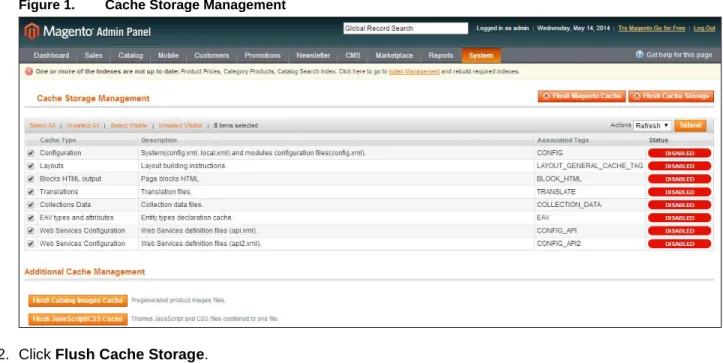Uncheck the Blocks HTML output checkbox

31,179
